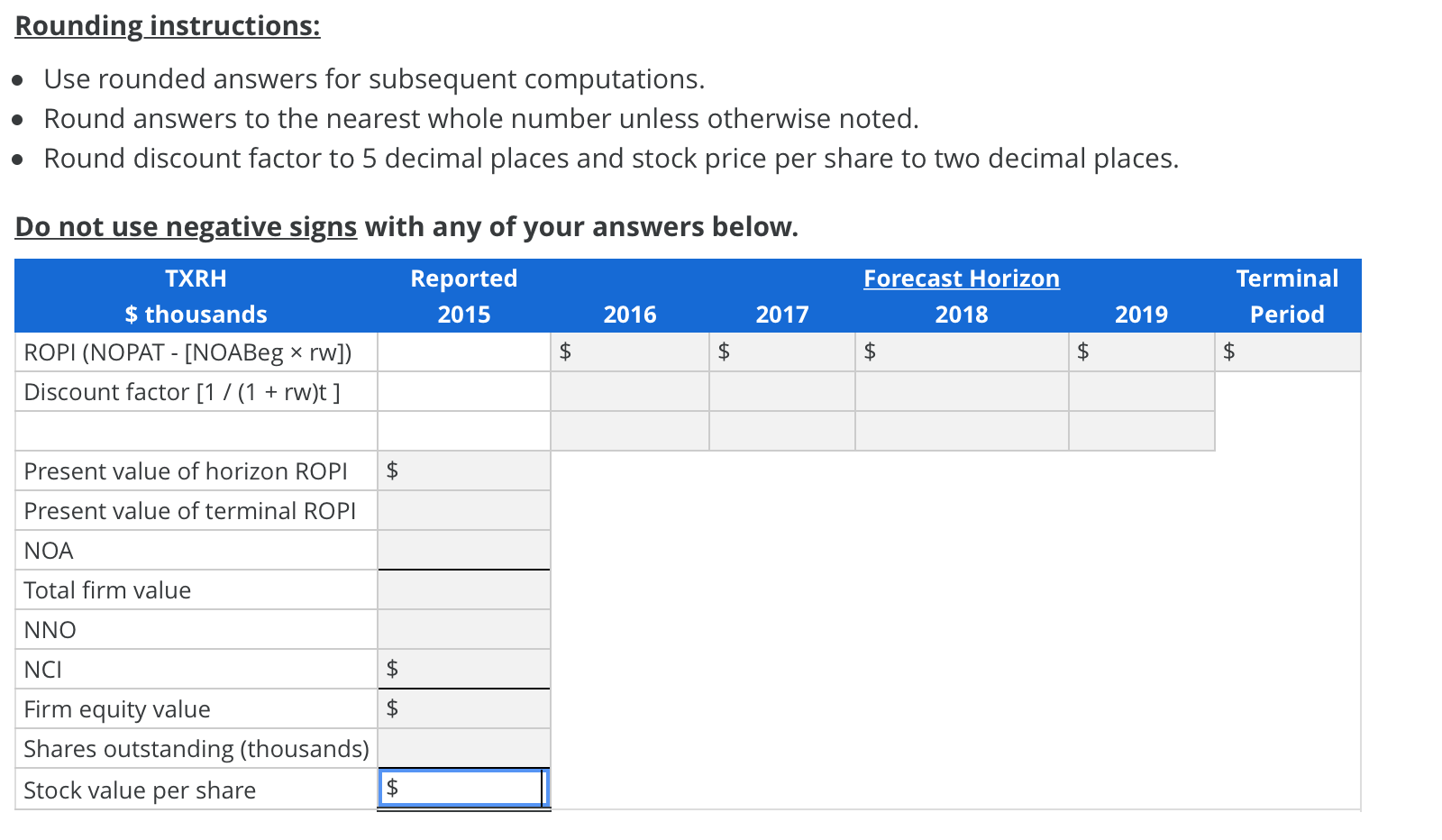Click the 'Rounding instructions:' heading
Image resolution: width=1442 pixels, height=840 pixels.
[168, 26]
